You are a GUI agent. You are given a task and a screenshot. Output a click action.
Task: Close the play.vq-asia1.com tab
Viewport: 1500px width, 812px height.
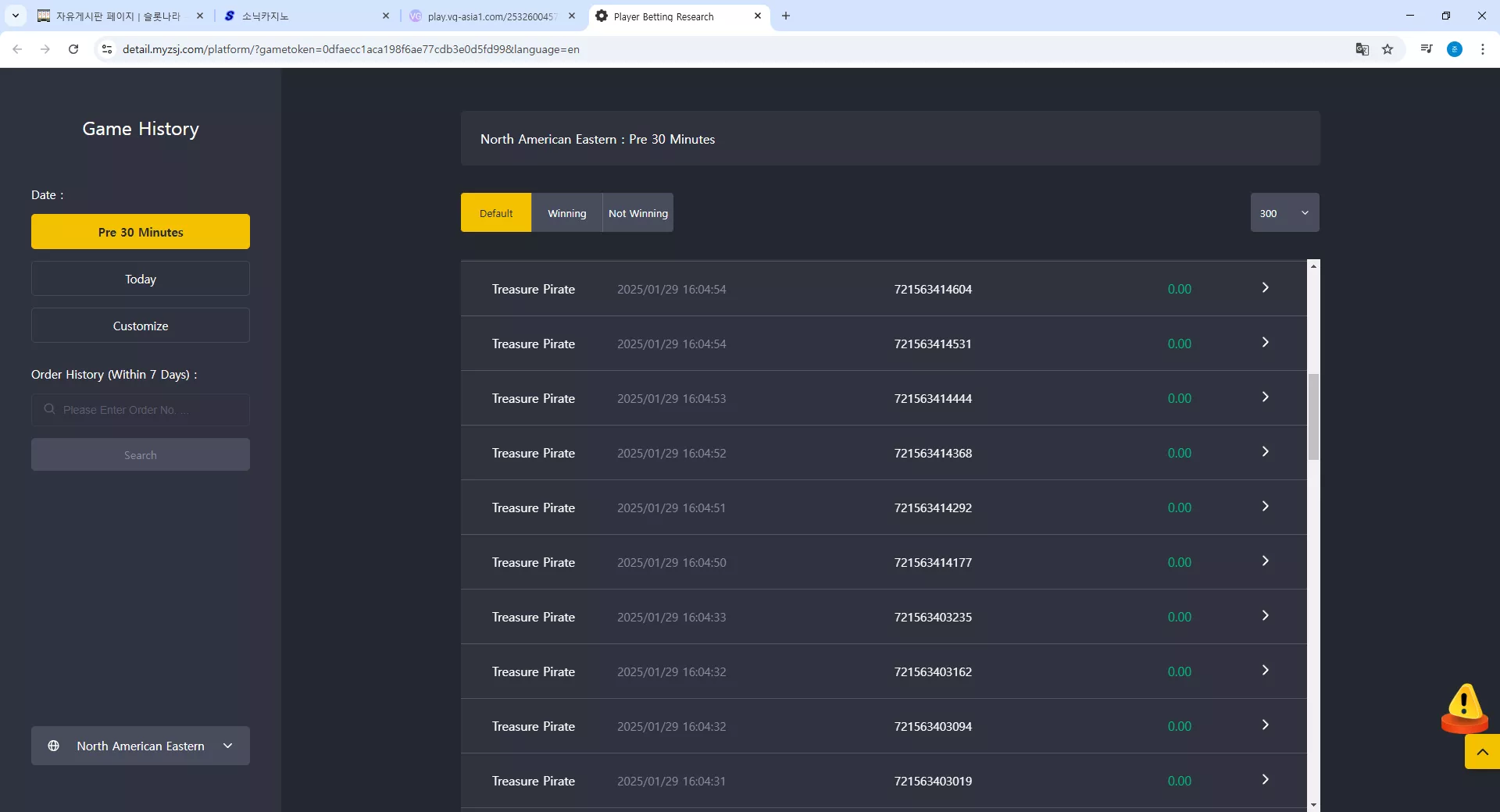(572, 16)
